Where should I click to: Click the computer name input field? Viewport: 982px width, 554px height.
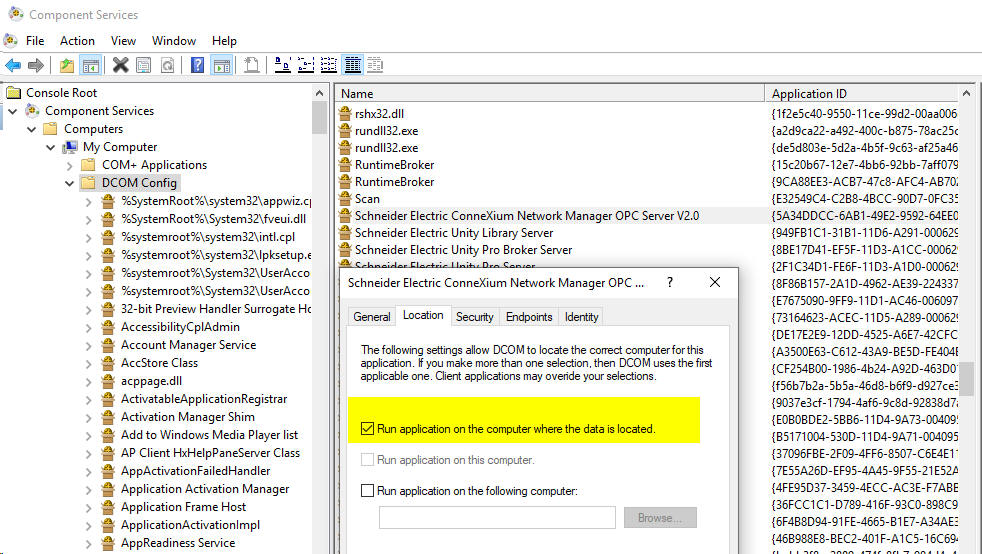497,518
